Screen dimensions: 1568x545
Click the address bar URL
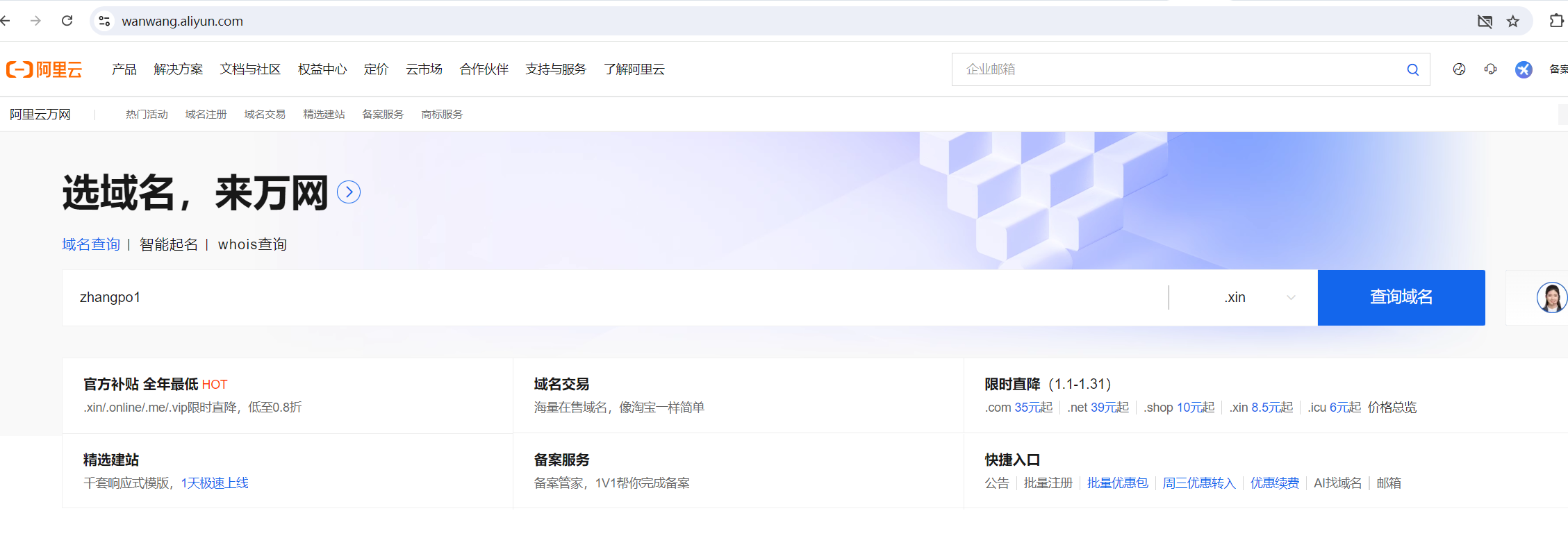click(x=183, y=22)
